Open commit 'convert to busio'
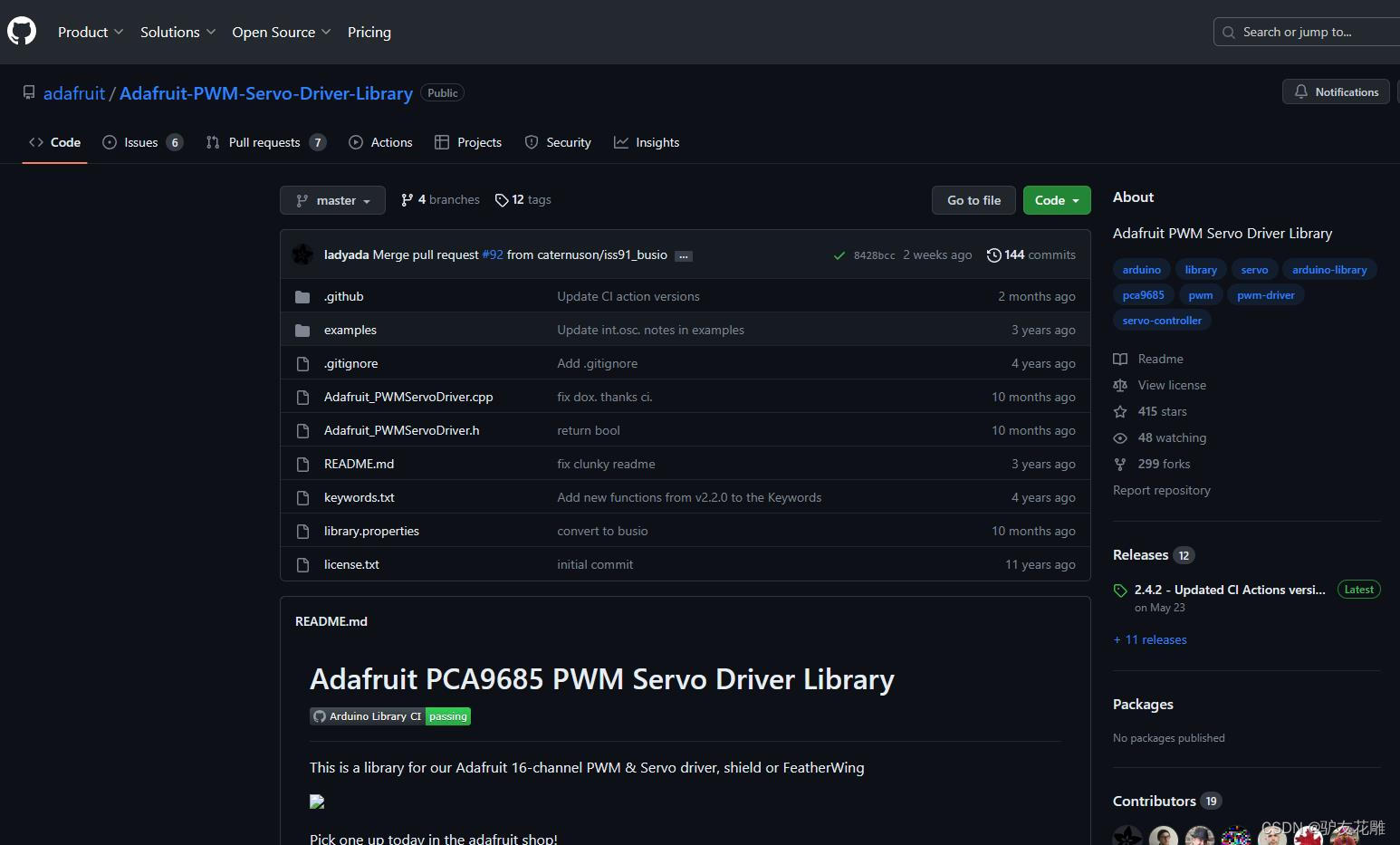Viewport: 1400px width, 845px height. pos(602,532)
